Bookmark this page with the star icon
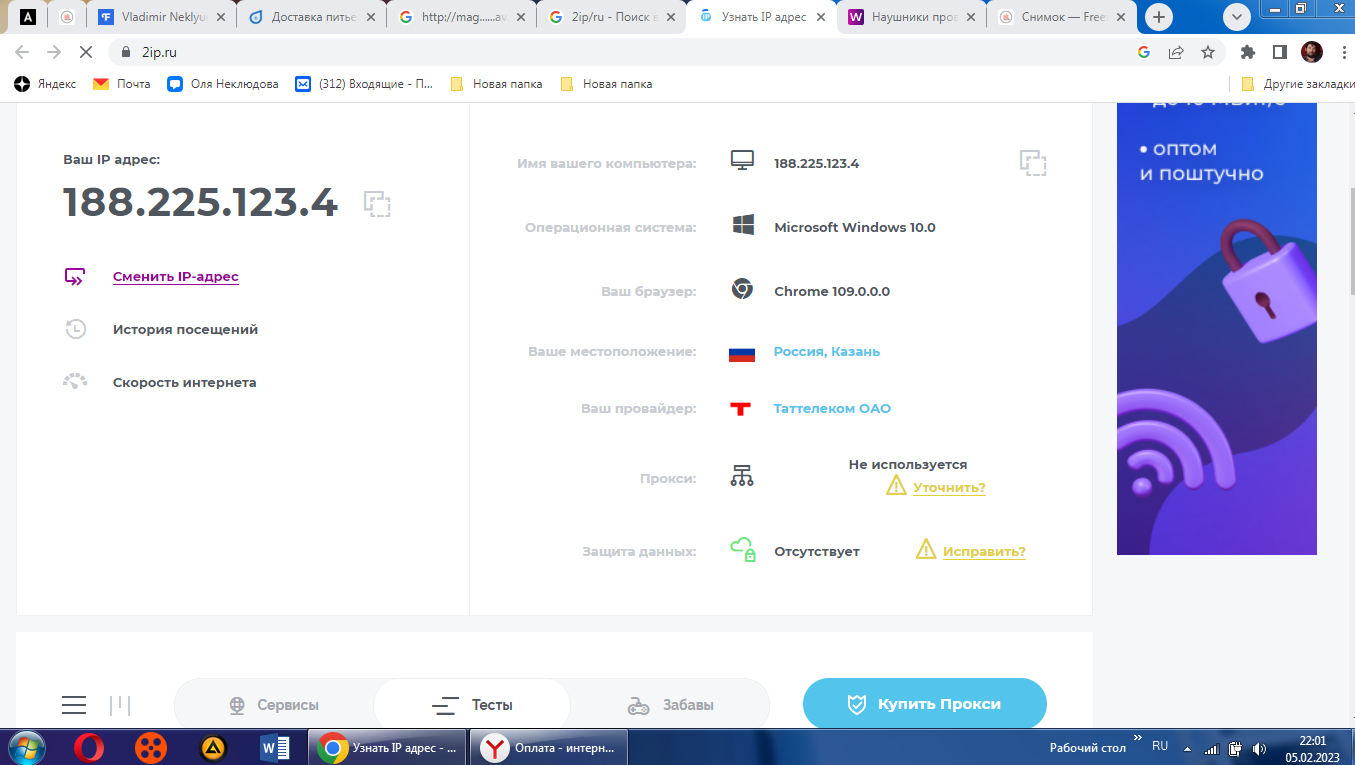 click(1207, 52)
